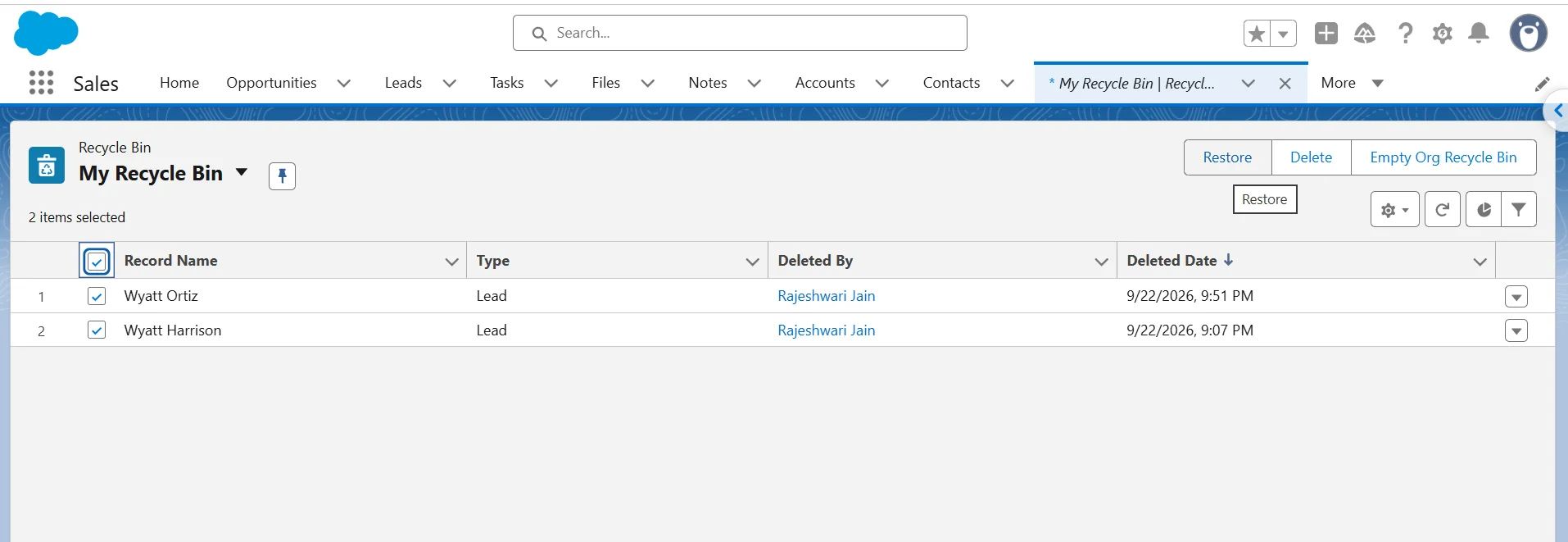
Task: Show charts panel icon
Action: tap(1484, 210)
